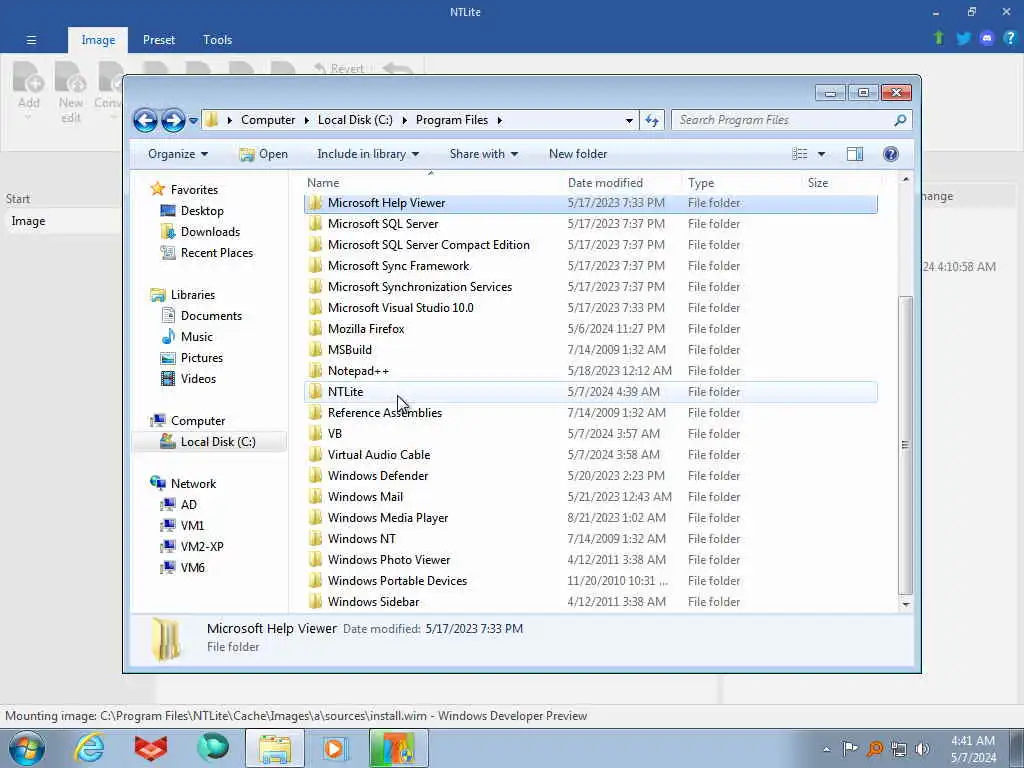Image resolution: width=1024 pixels, height=768 pixels.
Task: Open NTLite hamburger menu
Action: [x=31, y=40]
